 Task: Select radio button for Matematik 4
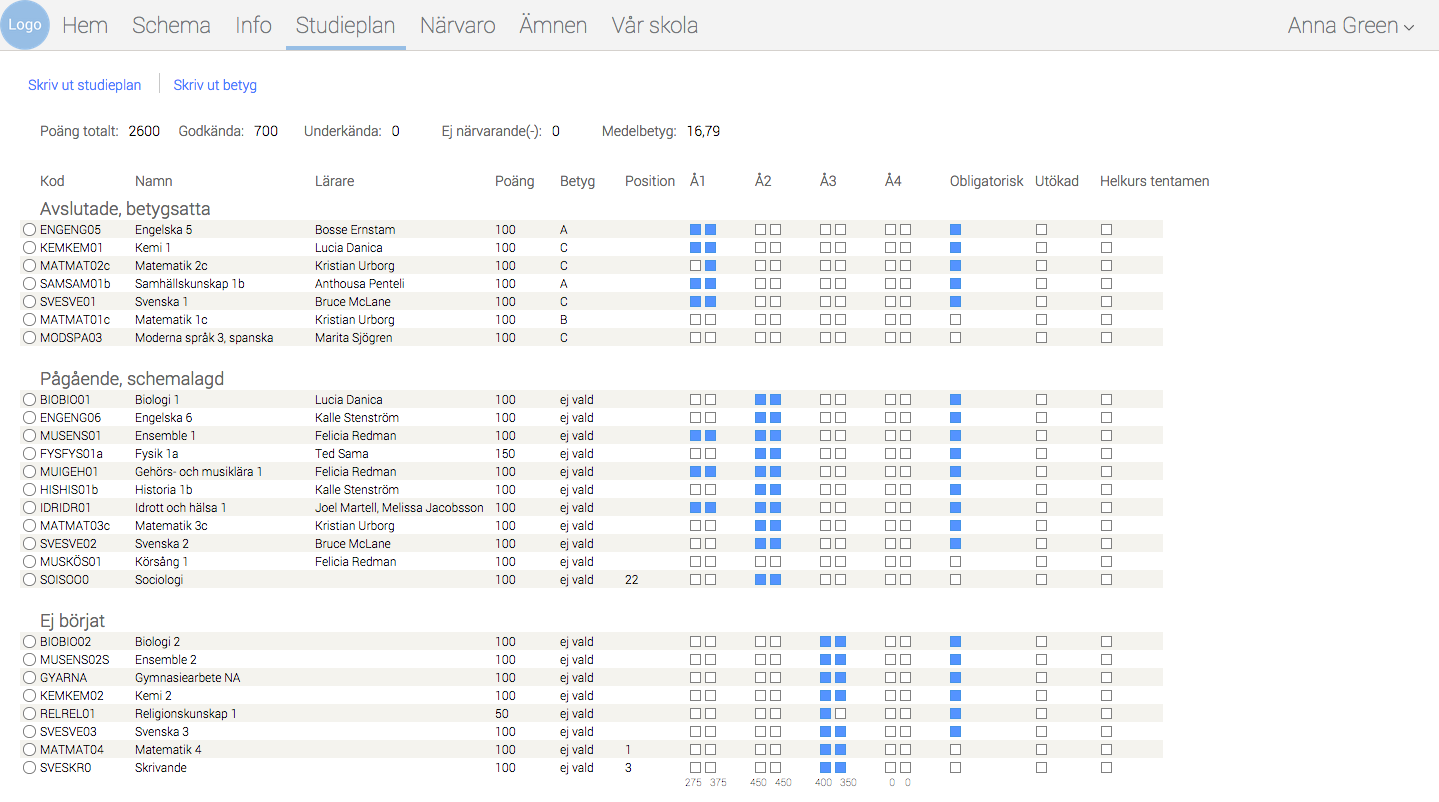[x=29, y=750]
